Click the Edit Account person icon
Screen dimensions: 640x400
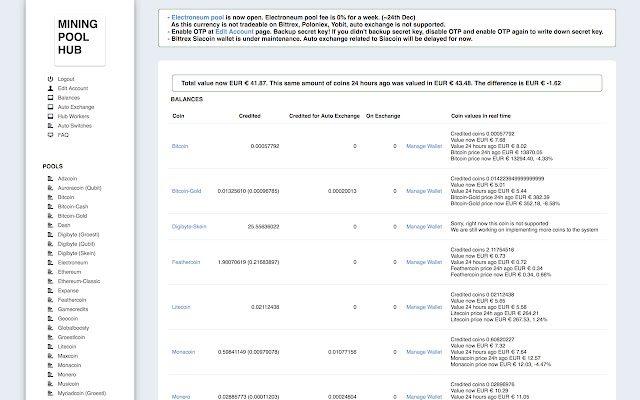point(50,88)
